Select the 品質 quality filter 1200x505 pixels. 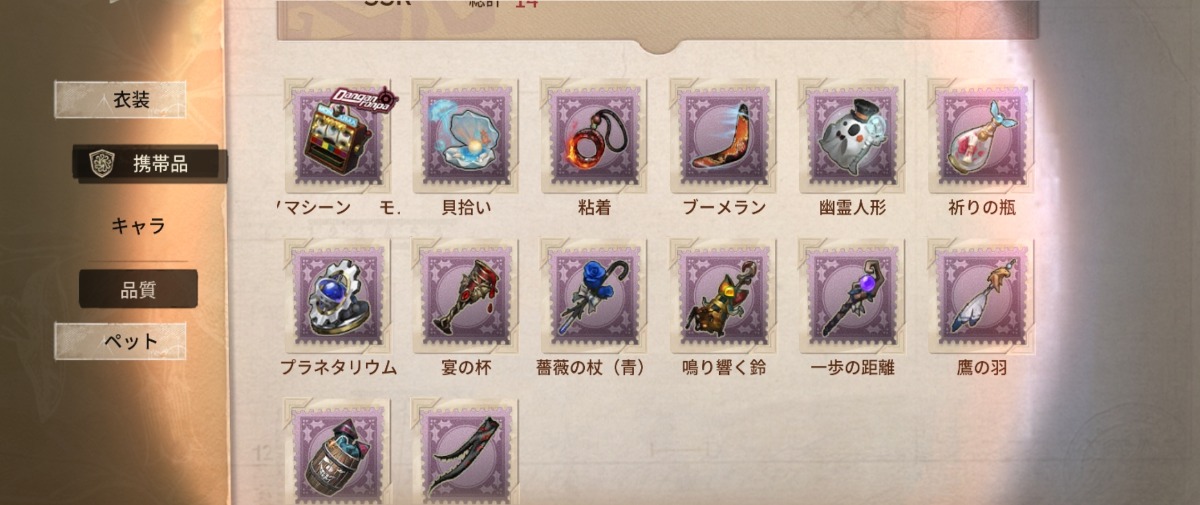138,289
